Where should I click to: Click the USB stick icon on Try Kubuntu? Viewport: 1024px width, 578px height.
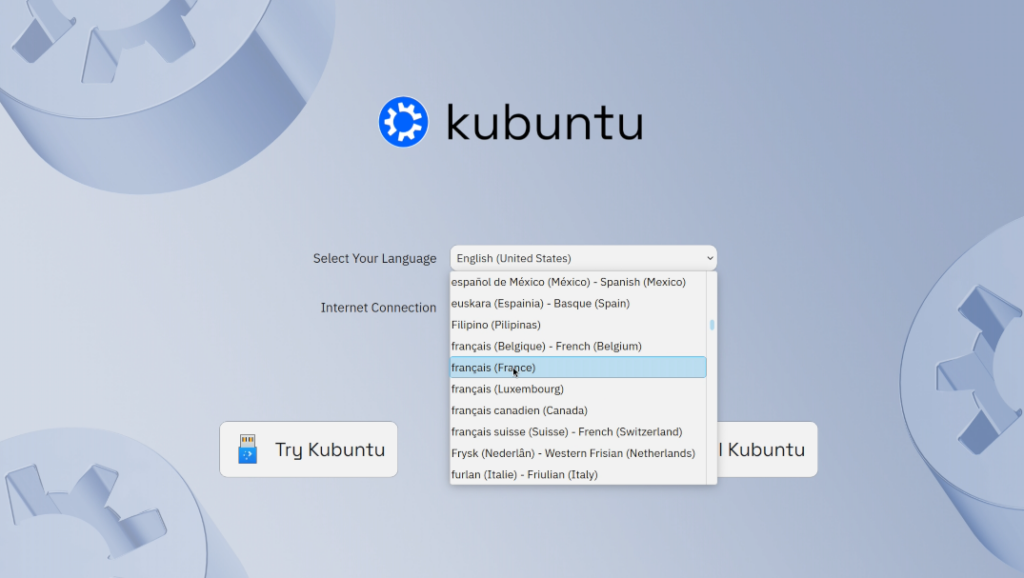pyautogui.click(x=246, y=449)
